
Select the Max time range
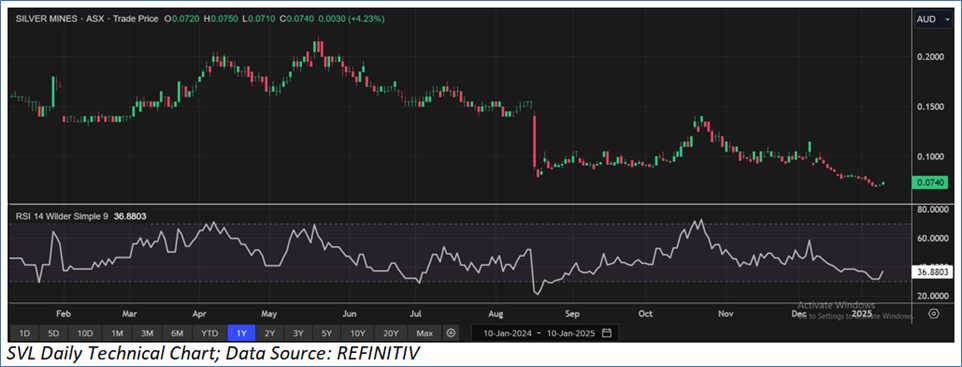point(425,333)
